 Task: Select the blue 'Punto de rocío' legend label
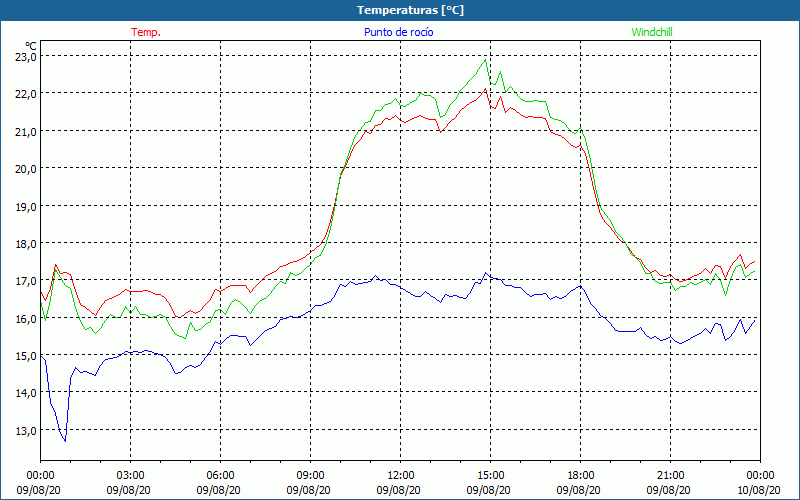click(x=398, y=32)
